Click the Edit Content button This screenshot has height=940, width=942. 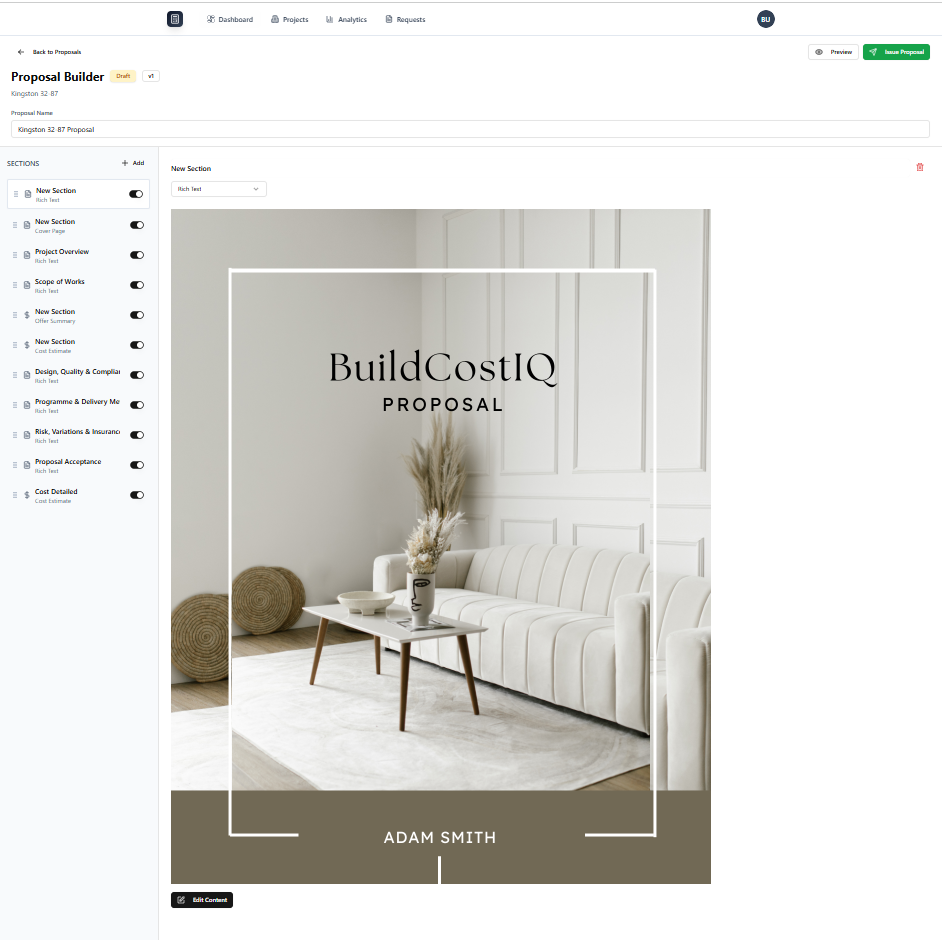202,900
